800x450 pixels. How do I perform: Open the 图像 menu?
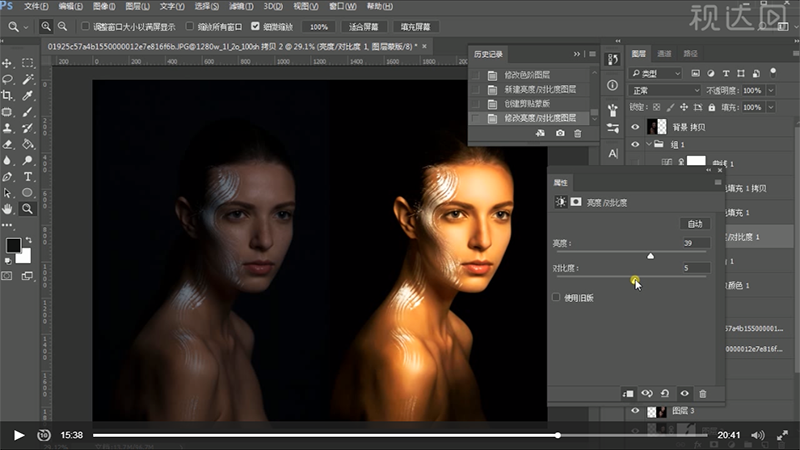tap(104, 6)
